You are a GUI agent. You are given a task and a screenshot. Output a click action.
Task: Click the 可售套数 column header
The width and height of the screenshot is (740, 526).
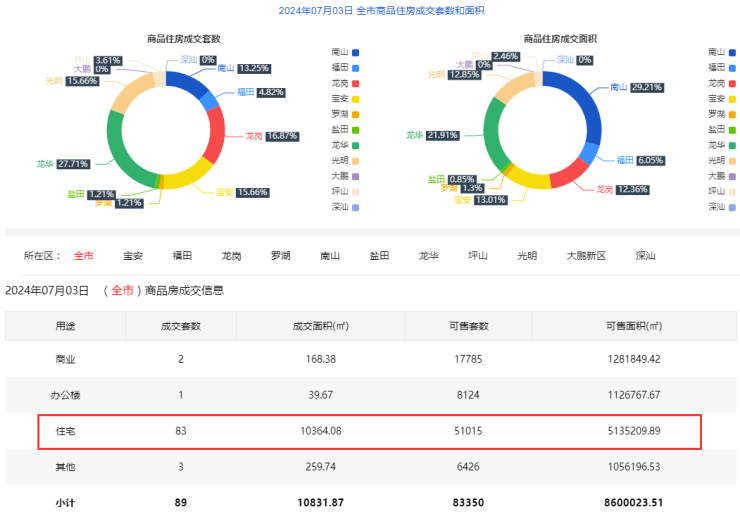click(466, 326)
